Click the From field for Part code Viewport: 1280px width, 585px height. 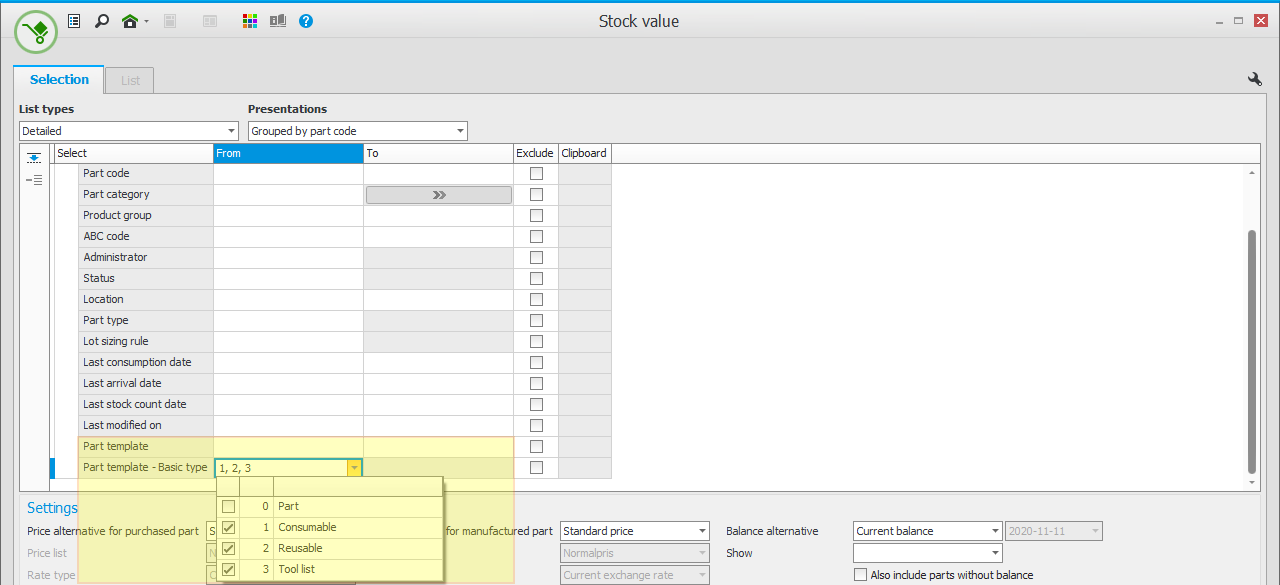[x=288, y=174]
